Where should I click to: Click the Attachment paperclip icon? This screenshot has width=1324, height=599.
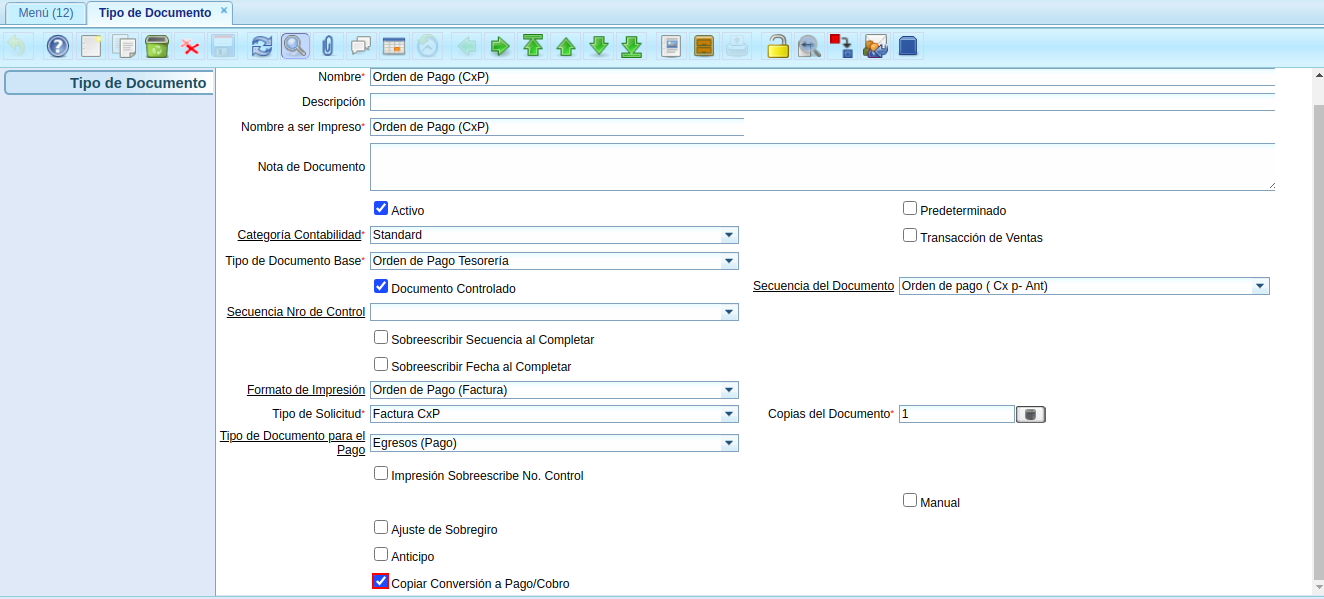tap(327, 46)
